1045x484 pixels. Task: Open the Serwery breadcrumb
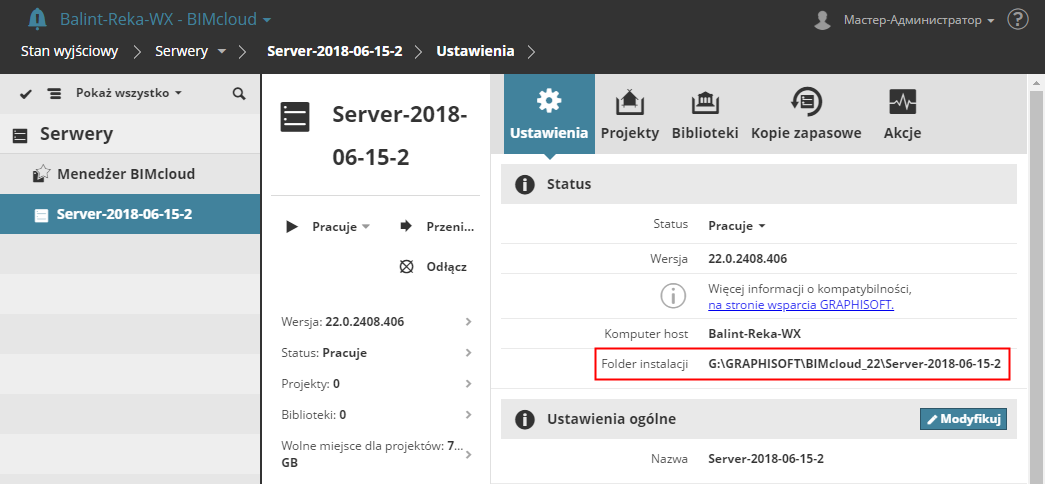coord(181,51)
